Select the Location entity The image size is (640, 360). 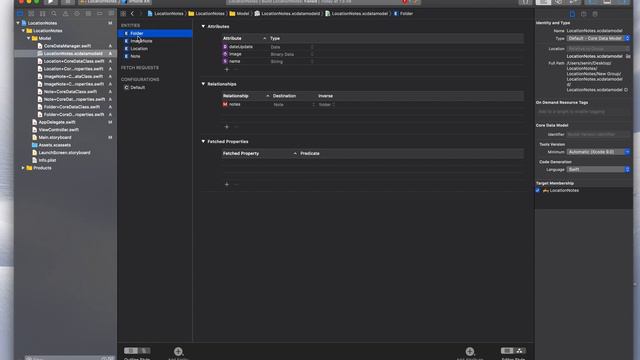155,49
